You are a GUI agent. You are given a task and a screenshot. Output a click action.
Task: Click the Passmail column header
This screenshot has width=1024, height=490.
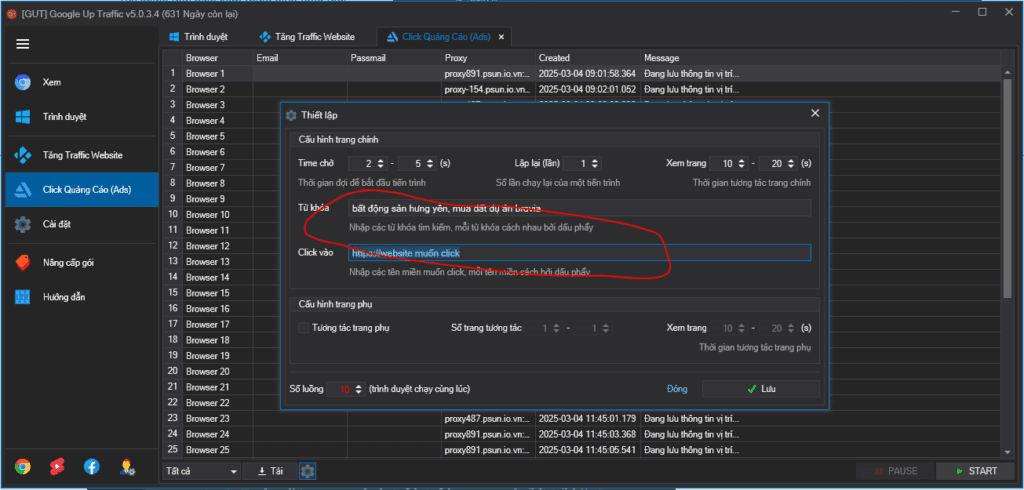click(394, 57)
